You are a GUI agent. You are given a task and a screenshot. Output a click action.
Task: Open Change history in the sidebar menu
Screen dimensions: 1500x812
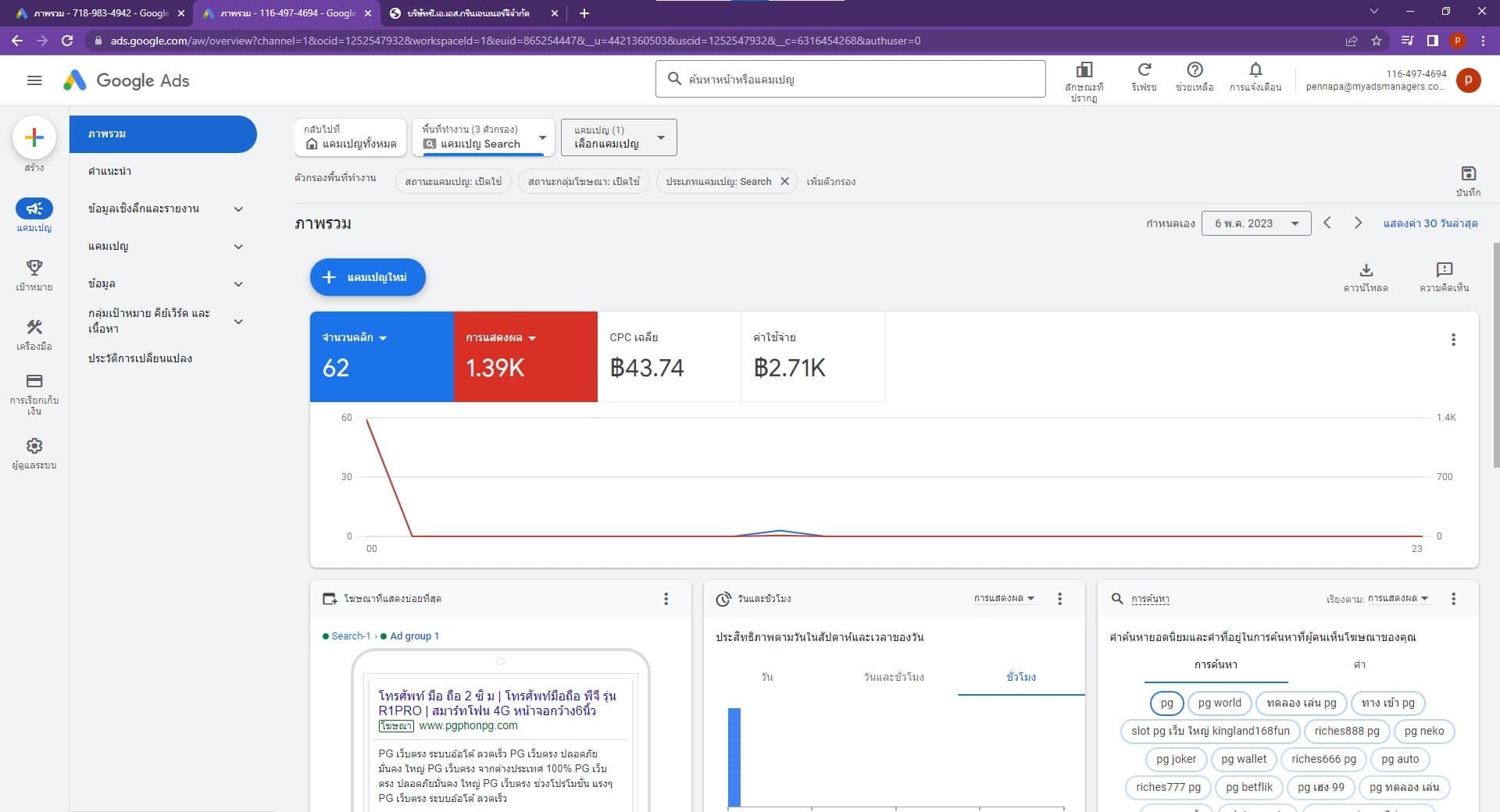[x=141, y=358]
